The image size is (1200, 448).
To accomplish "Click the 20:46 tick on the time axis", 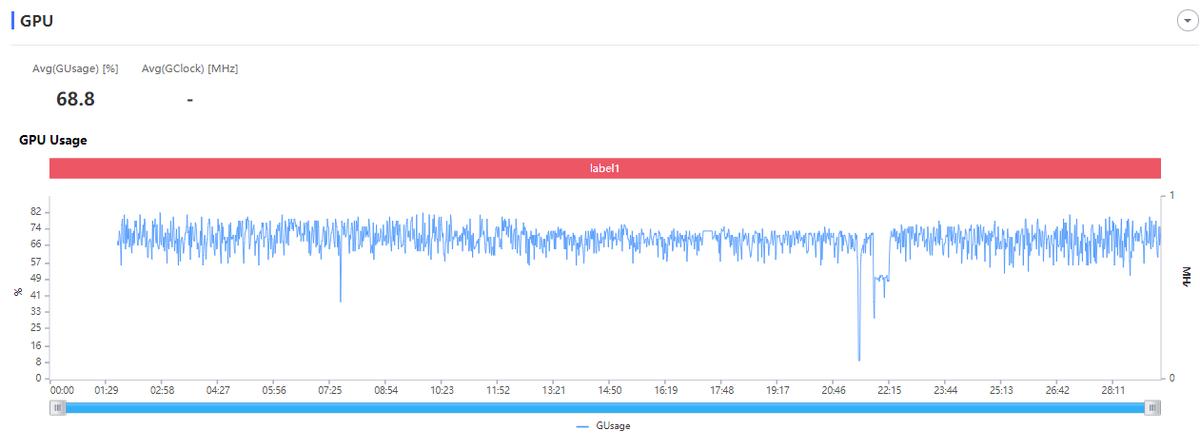I will point(835,390).
